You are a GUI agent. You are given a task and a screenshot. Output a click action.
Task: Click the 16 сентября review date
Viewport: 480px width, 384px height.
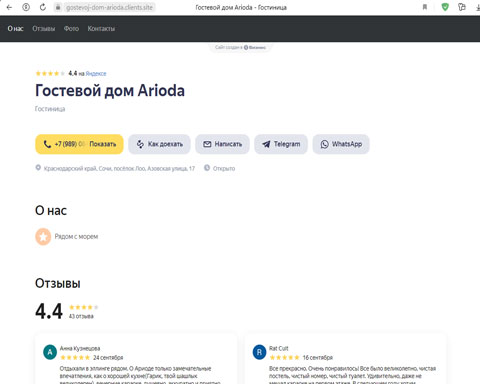click(318, 358)
